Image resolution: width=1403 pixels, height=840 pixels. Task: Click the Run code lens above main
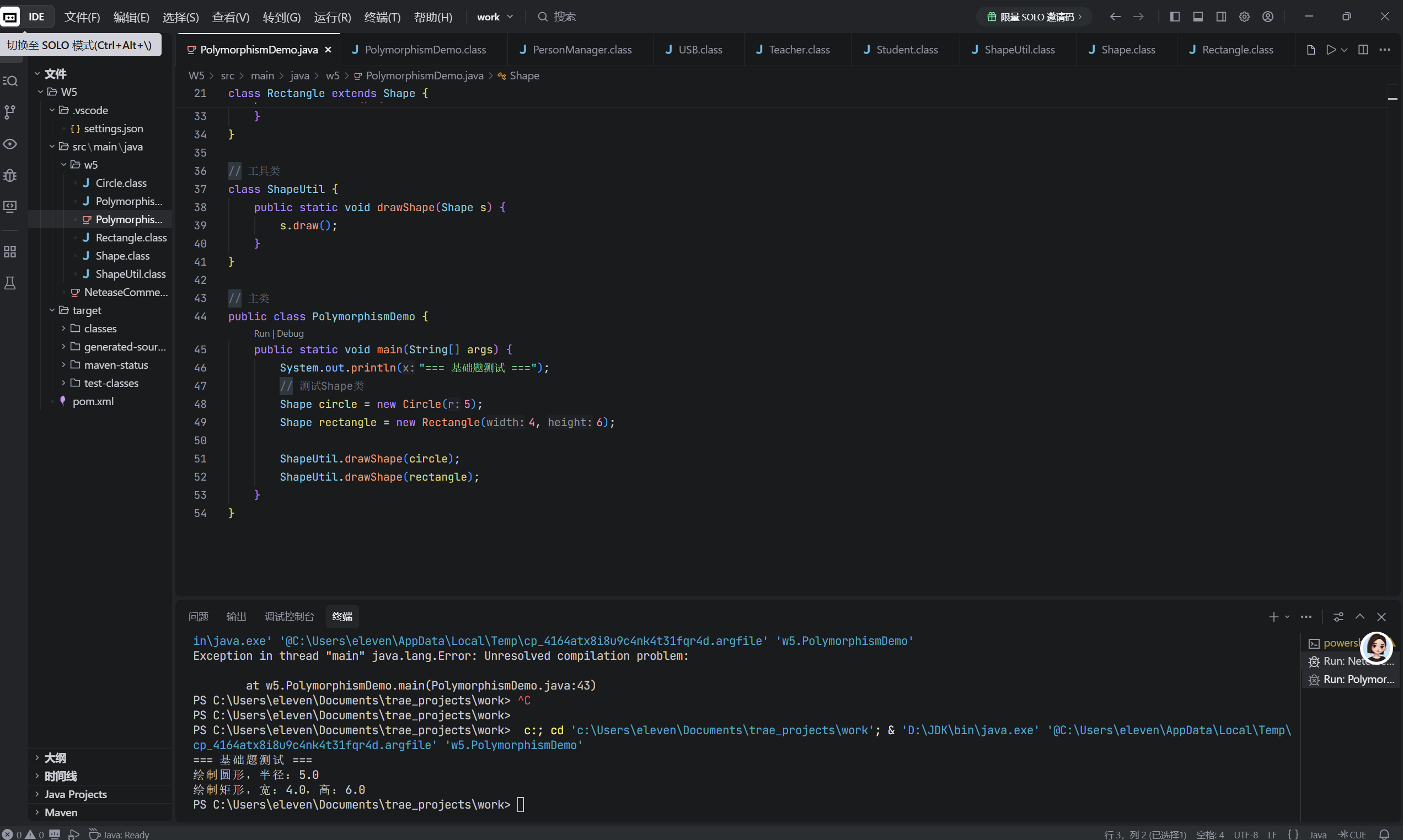[x=261, y=333]
